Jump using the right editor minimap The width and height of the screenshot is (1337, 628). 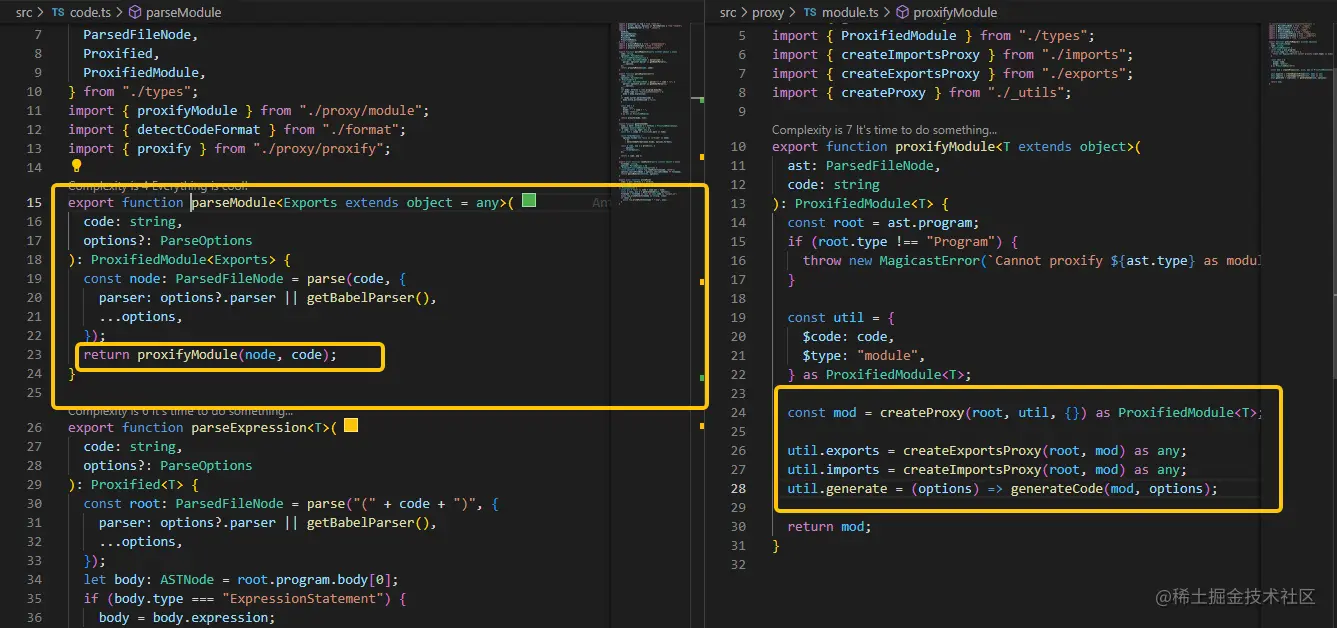coord(1300,55)
